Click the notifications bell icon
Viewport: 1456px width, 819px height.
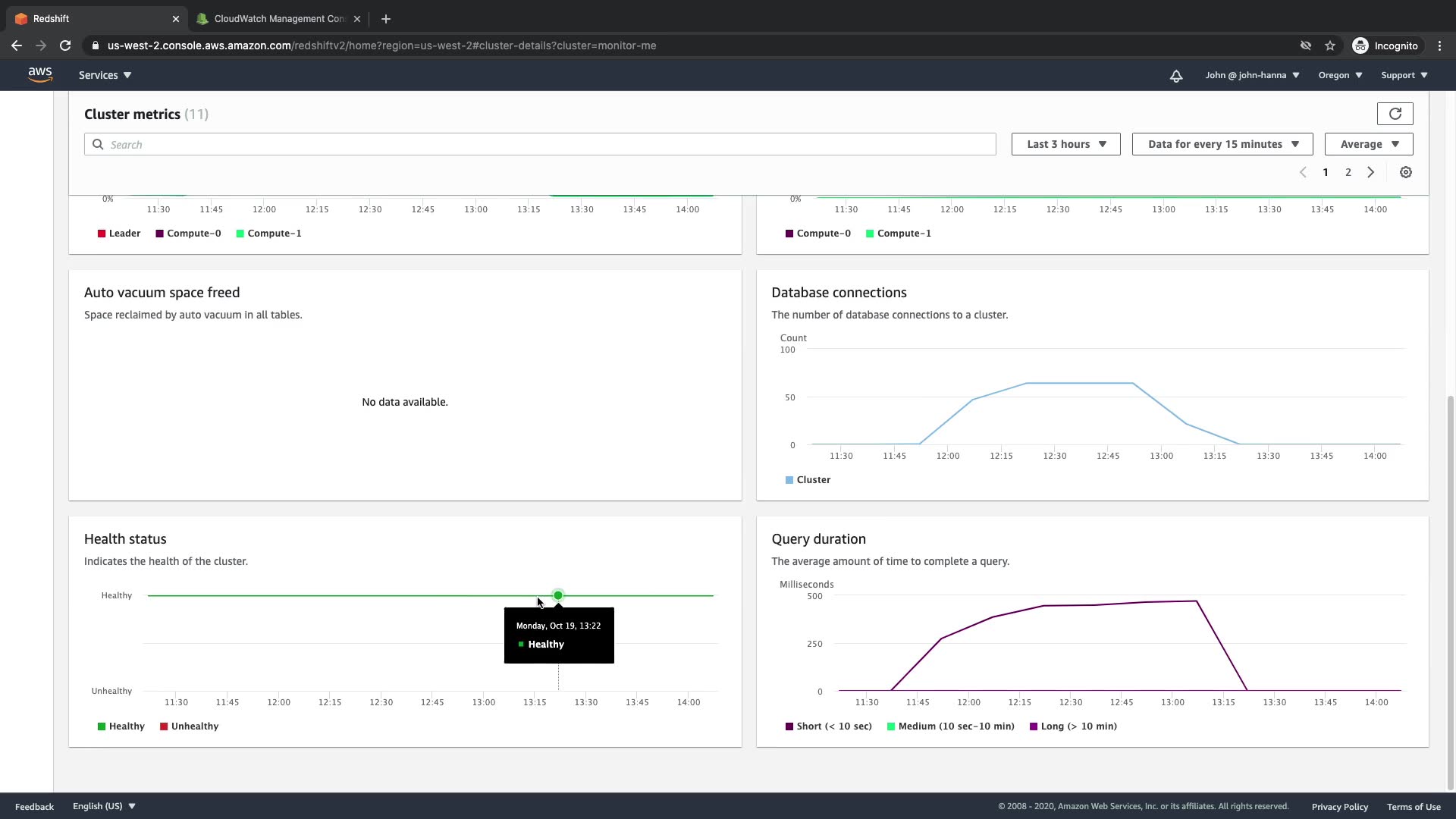click(x=1175, y=76)
